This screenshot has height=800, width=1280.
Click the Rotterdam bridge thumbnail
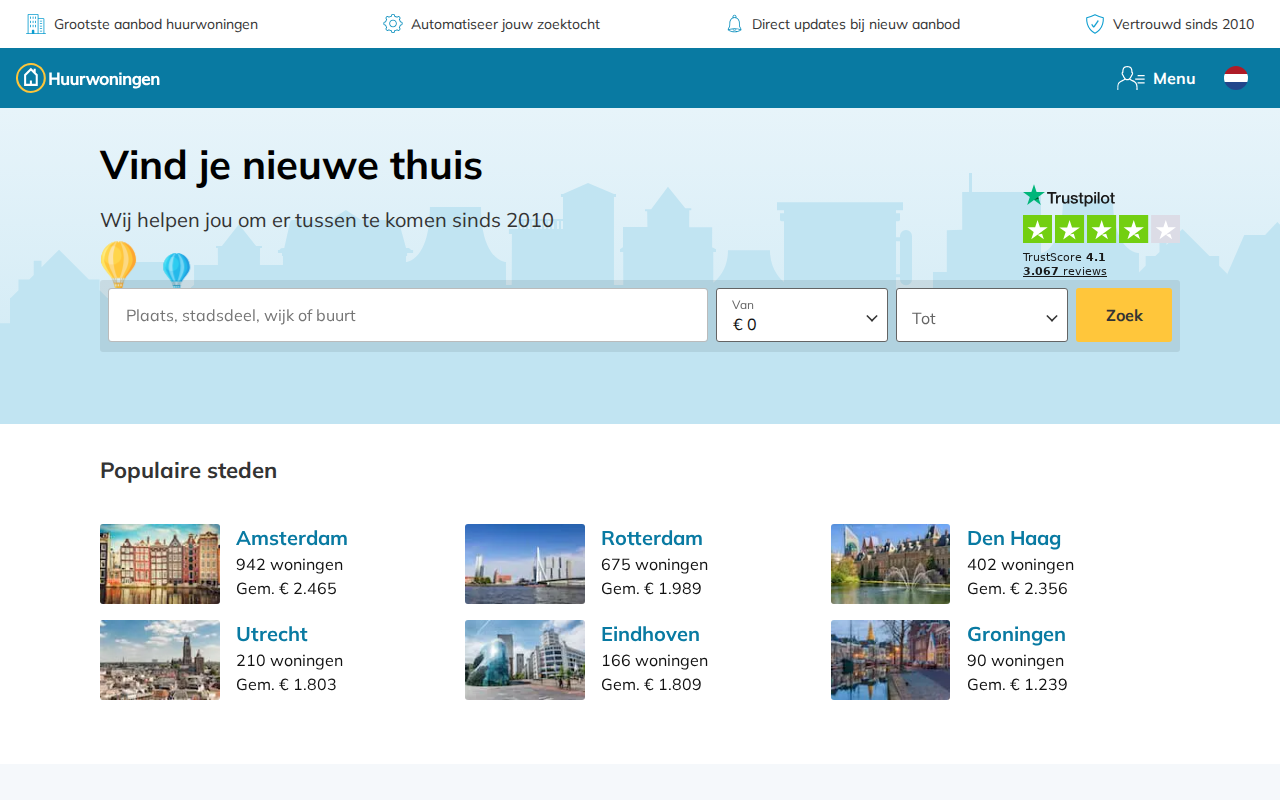point(525,564)
